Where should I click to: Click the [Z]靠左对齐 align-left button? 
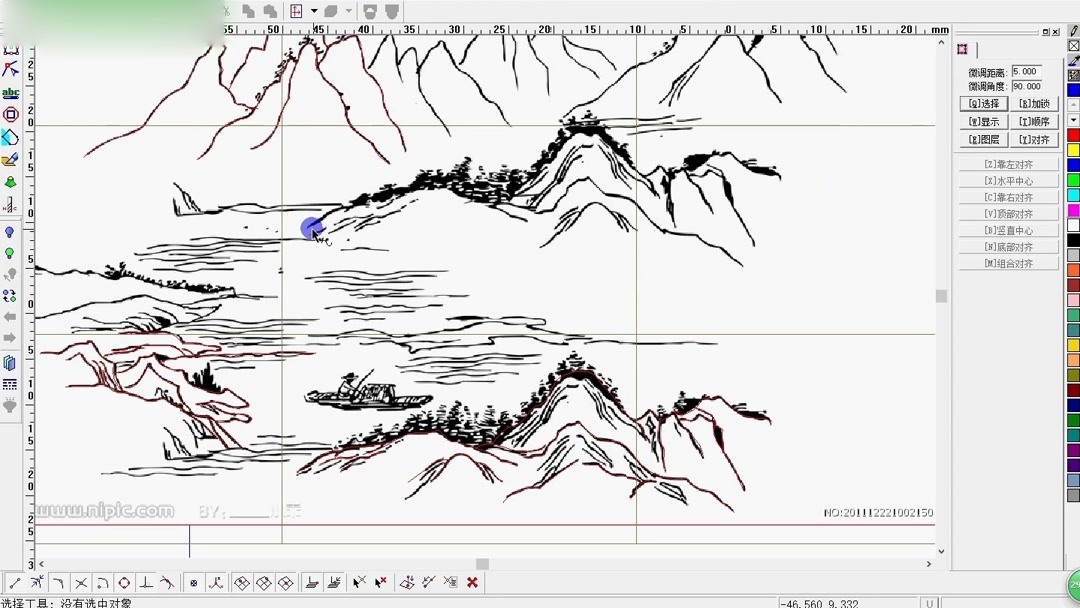point(1008,163)
